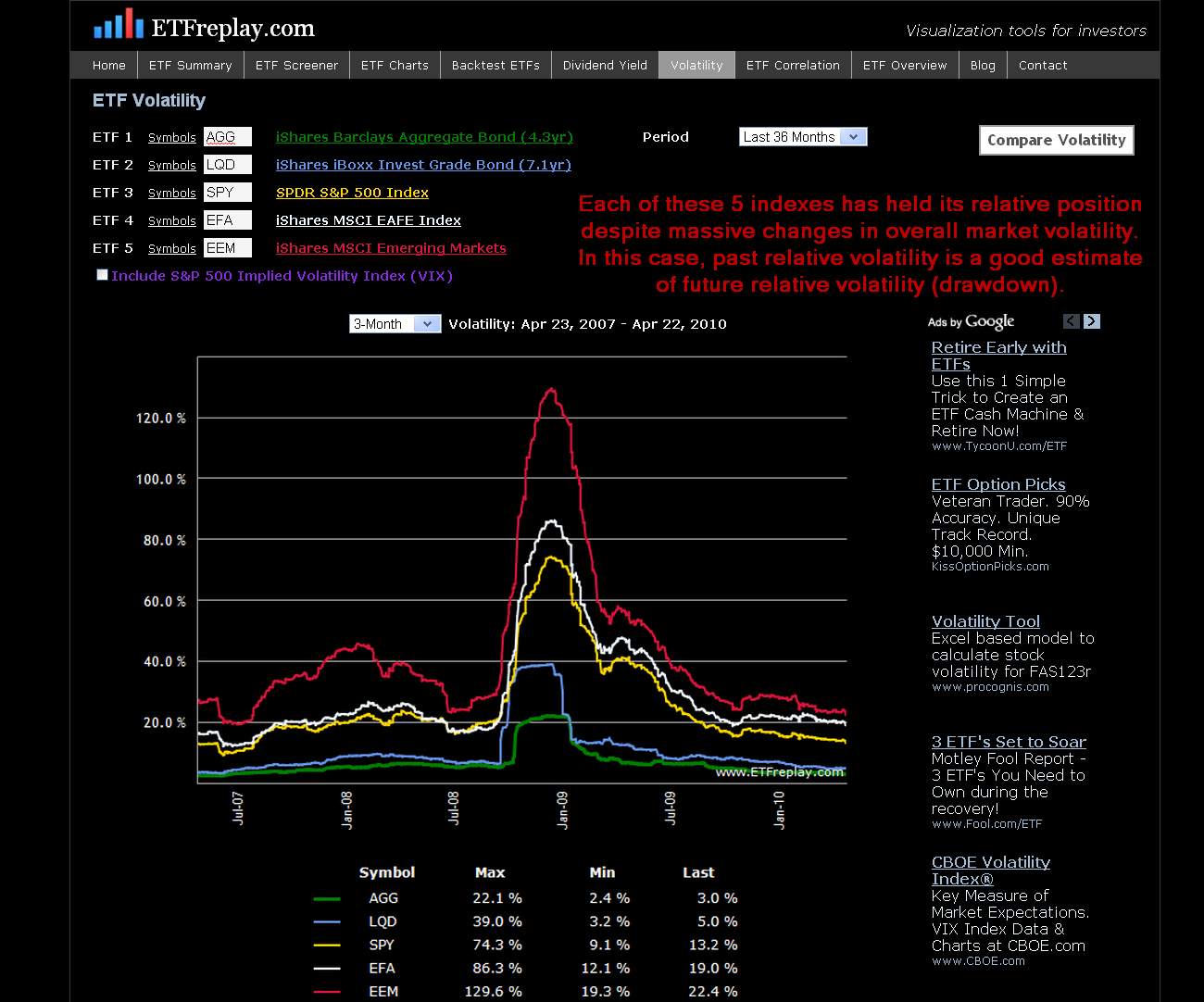Viewport: 1204px width, 1002px height.
Task: Click the white EFA legend line swatch
Action: 327,969
